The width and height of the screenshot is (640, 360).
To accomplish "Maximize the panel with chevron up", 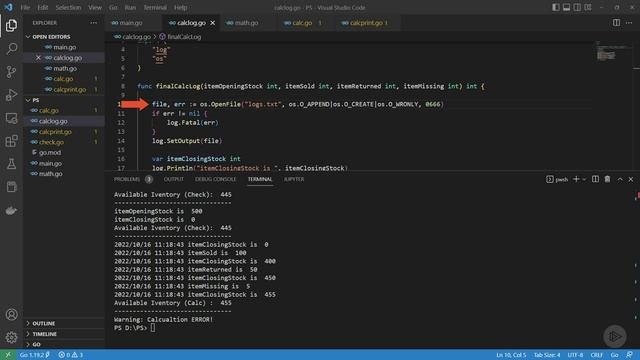I will (x=620, y=179).
